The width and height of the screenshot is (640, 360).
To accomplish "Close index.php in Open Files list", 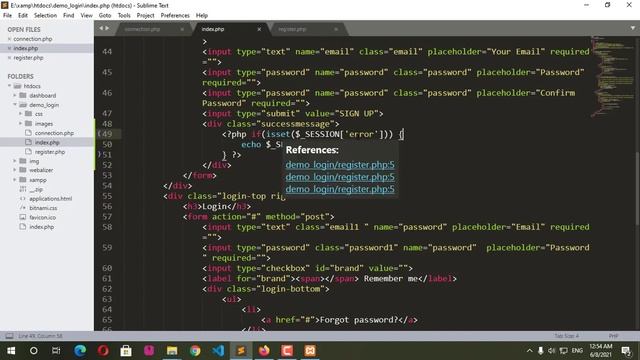I will point(9,49).
